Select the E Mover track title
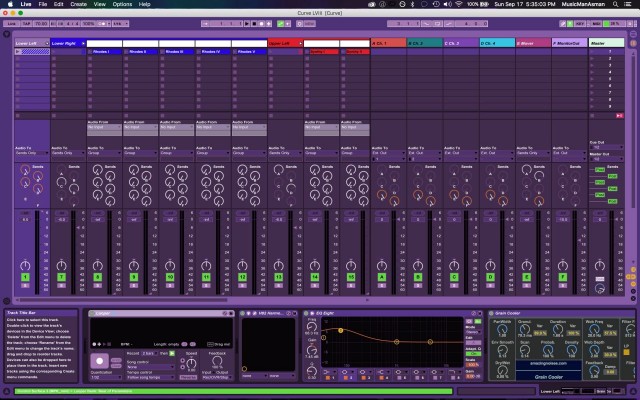640x400 pixels. [x=529, y=44]
